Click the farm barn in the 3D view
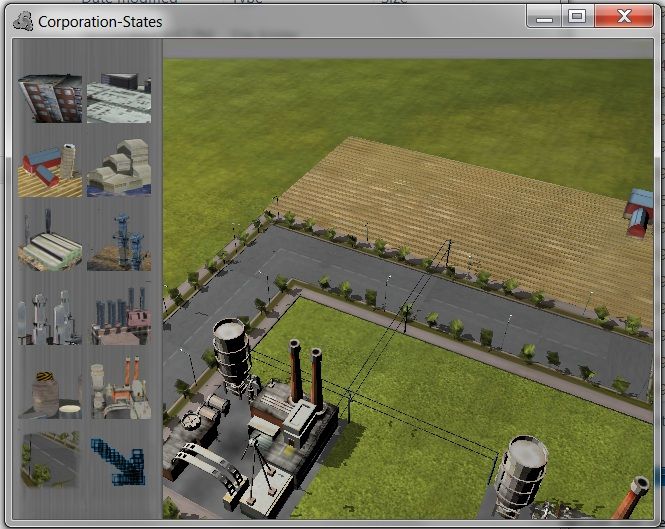The image size is (665, 529). [639, 213]
